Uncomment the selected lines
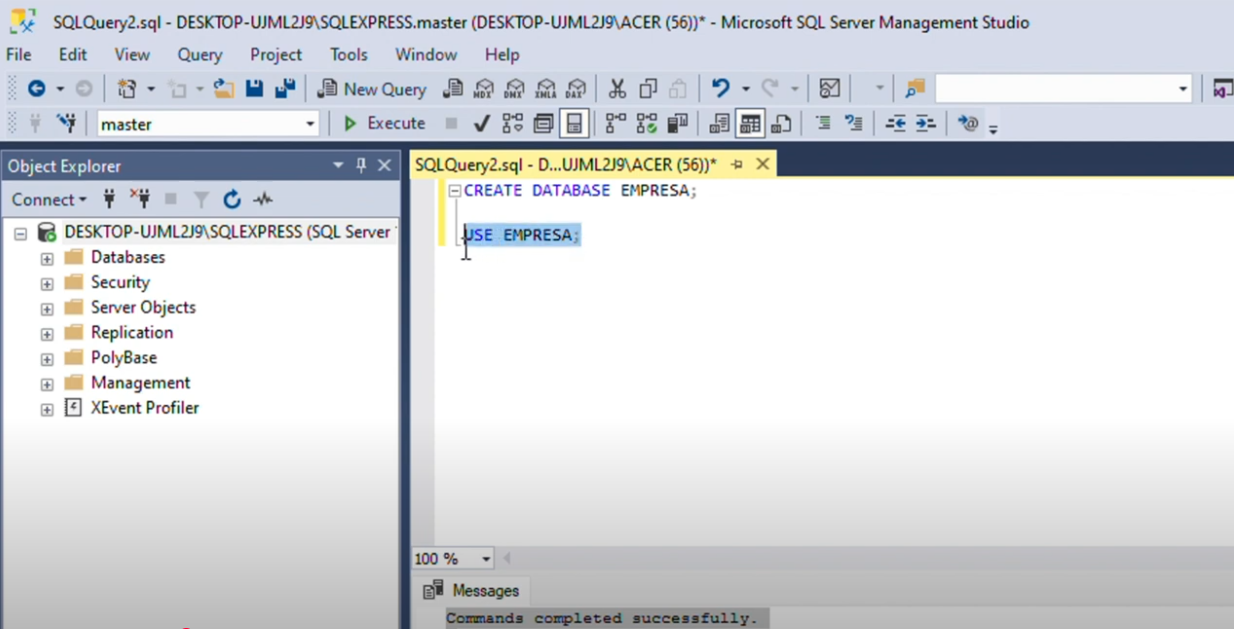Image resolution: width=1234 pixels, height=629 pixels. (x=853, y=124)
